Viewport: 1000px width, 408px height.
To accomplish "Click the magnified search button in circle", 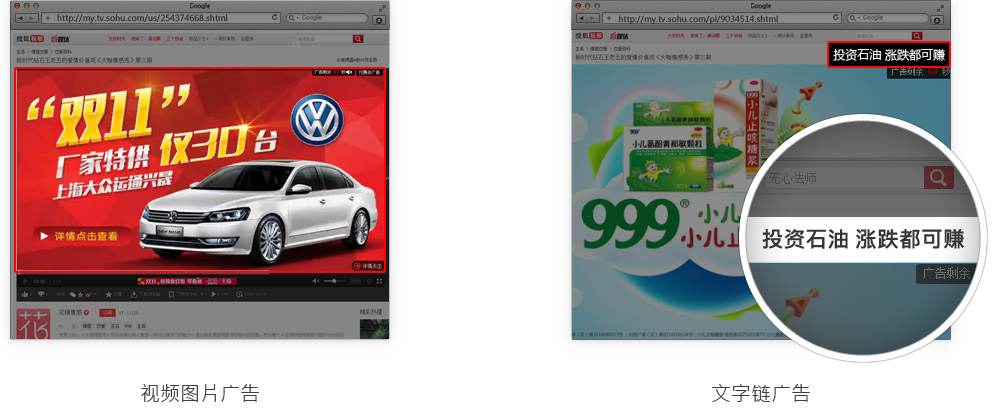I will pos(938,178).
